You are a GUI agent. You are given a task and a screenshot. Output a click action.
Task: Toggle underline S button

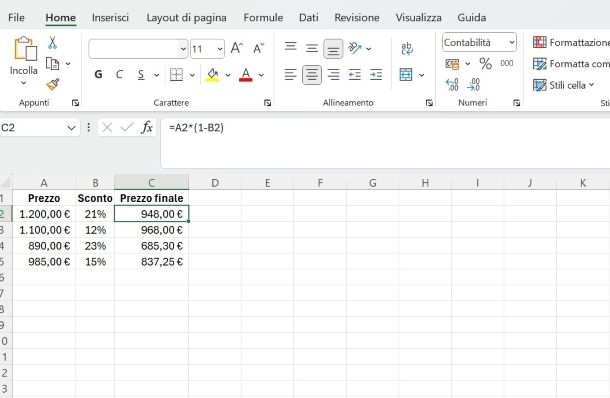(141, 74)
